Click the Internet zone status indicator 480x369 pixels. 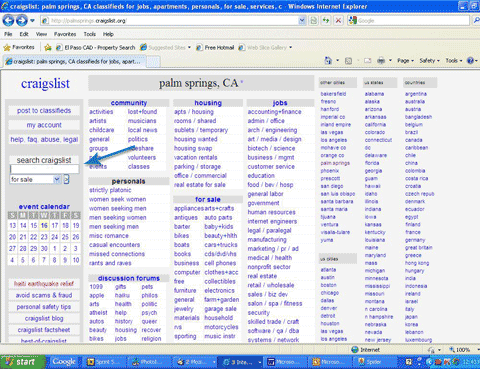(x=366, y=350)
